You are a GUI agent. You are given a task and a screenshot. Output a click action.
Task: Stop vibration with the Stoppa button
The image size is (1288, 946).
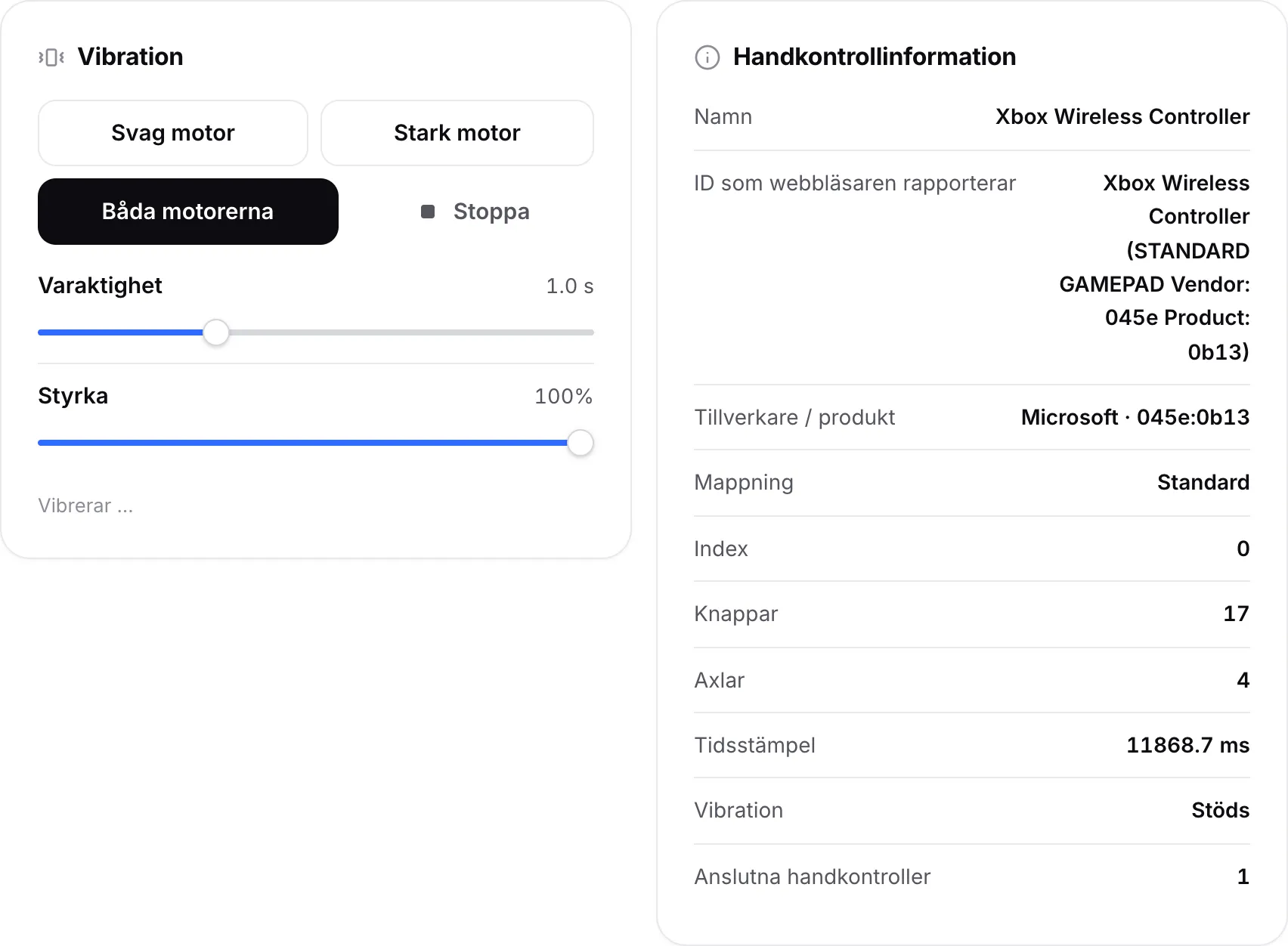click(475, 212)
